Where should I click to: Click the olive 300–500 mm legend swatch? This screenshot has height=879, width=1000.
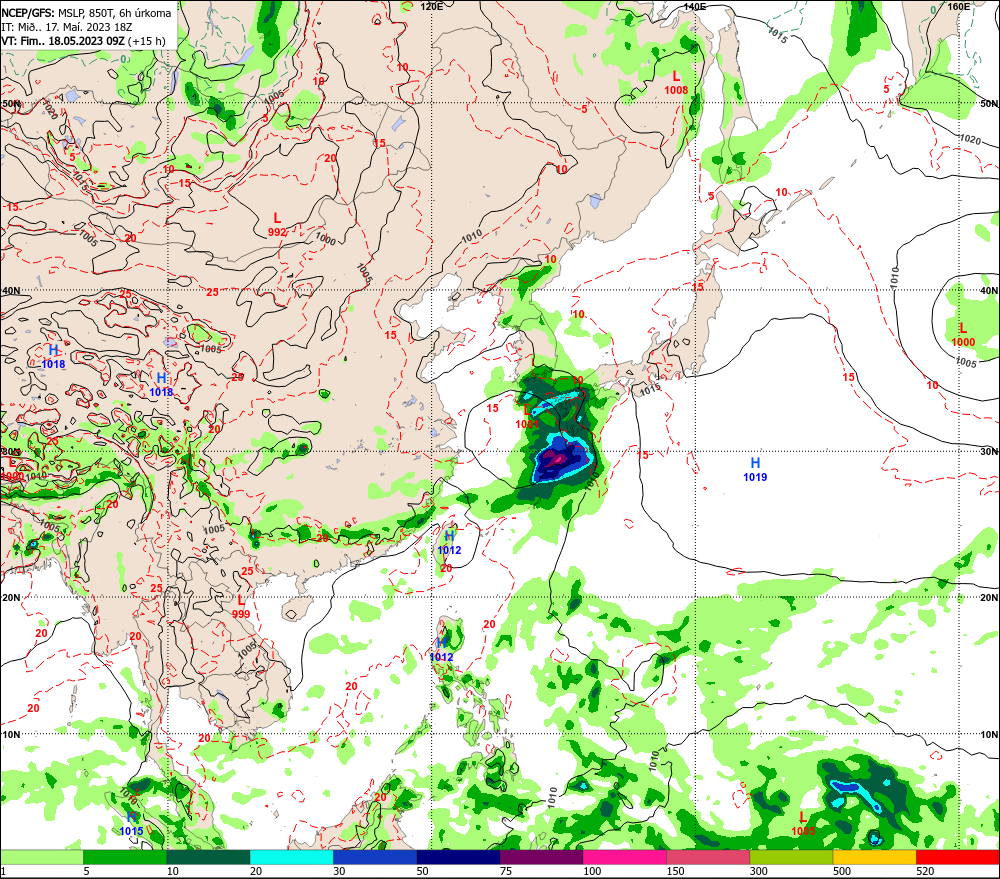[x=791, y=857]
